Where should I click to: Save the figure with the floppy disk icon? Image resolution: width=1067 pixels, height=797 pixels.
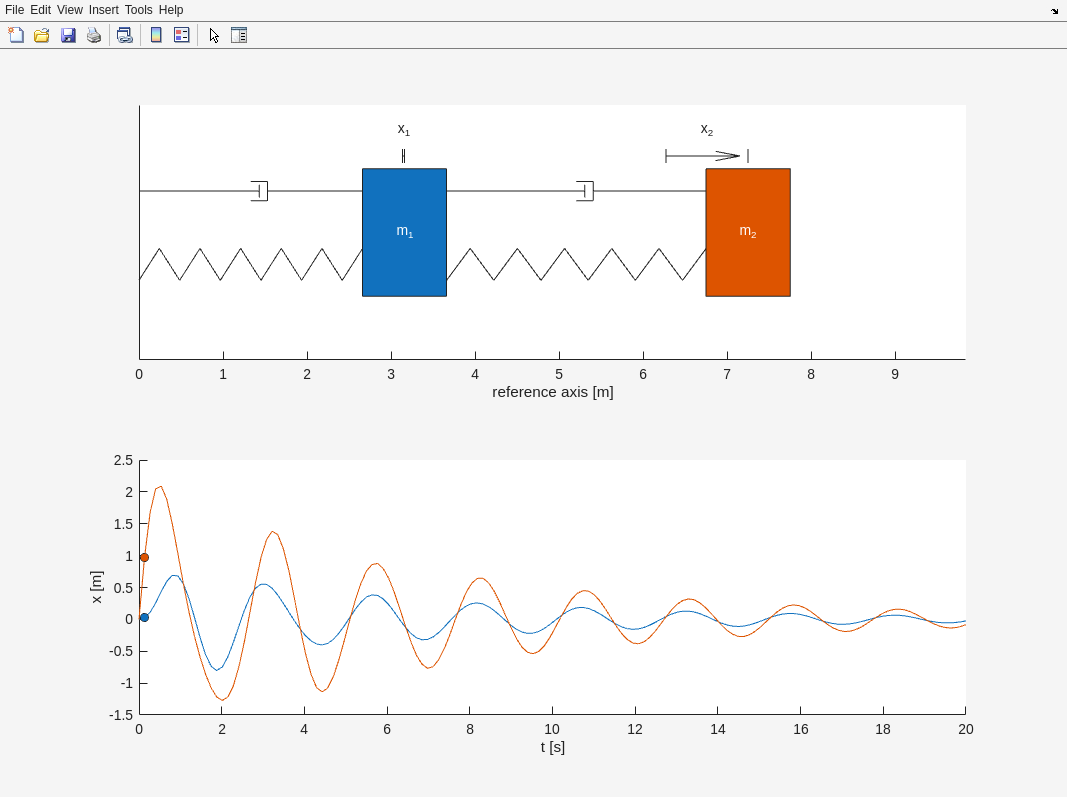click(68, 35)
